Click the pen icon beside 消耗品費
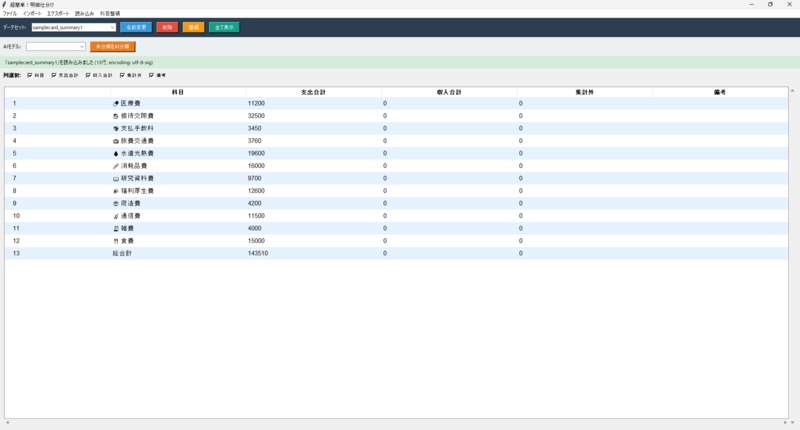Viewport: 800px width, 430px height. click(116, 166)
